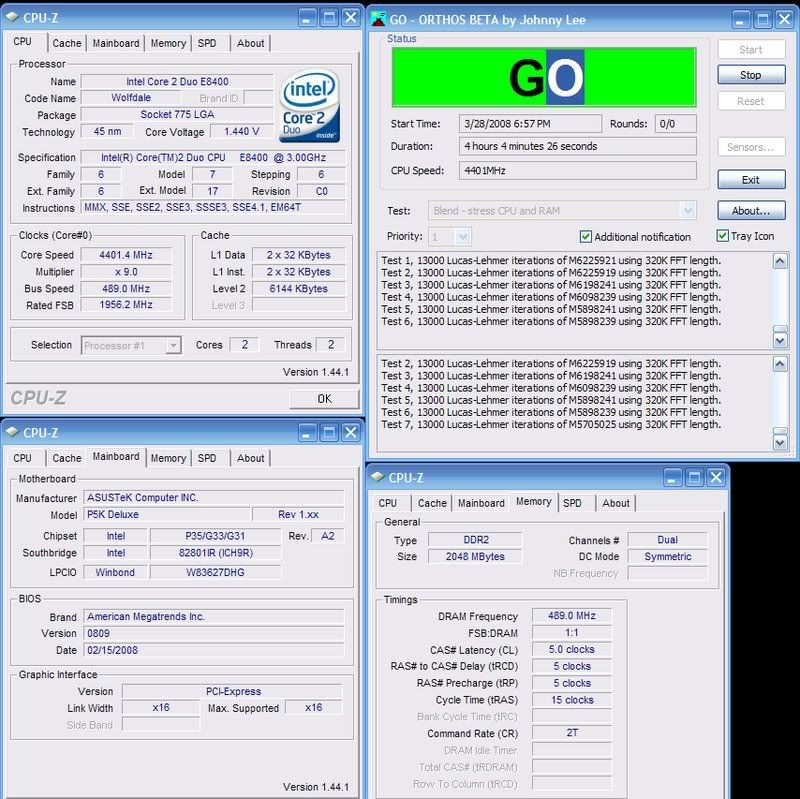Click the Start Time field in ORTHOS
Screen dimensions: 800x799
click(x=530, y=123)
